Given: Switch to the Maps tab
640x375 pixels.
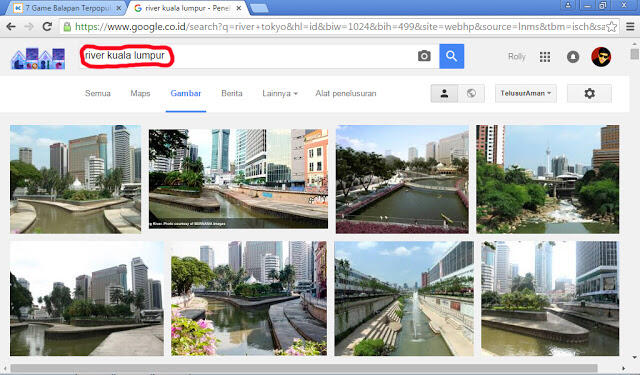Looking at the screenshot, I should 140,93.
